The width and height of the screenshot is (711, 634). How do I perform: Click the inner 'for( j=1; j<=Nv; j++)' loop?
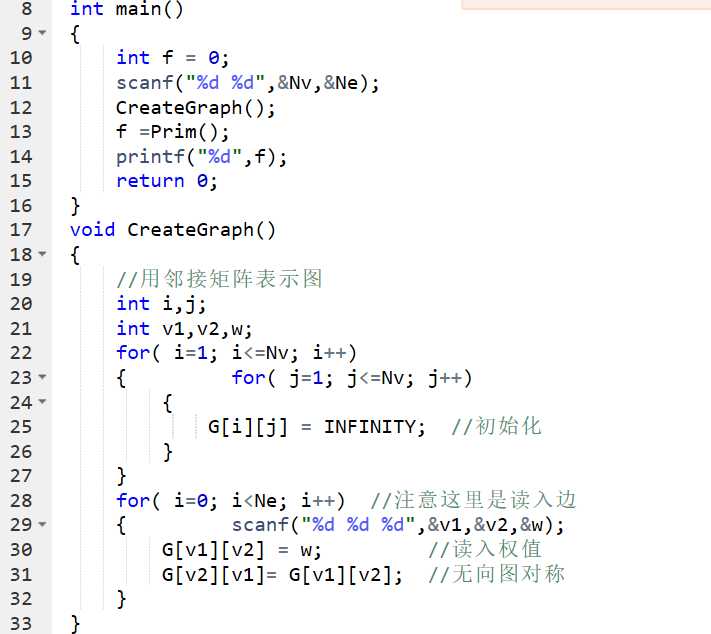coord(352,377)
